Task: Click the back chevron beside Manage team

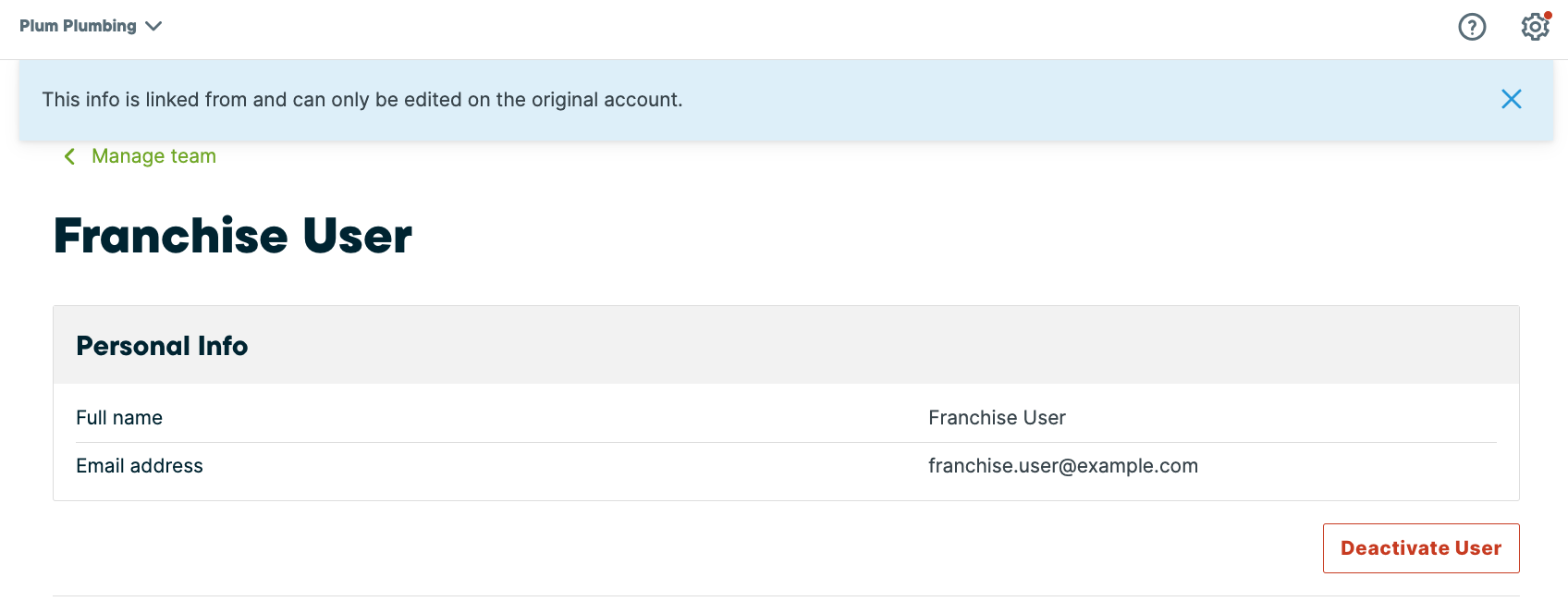Action: [x=69, y=156]
